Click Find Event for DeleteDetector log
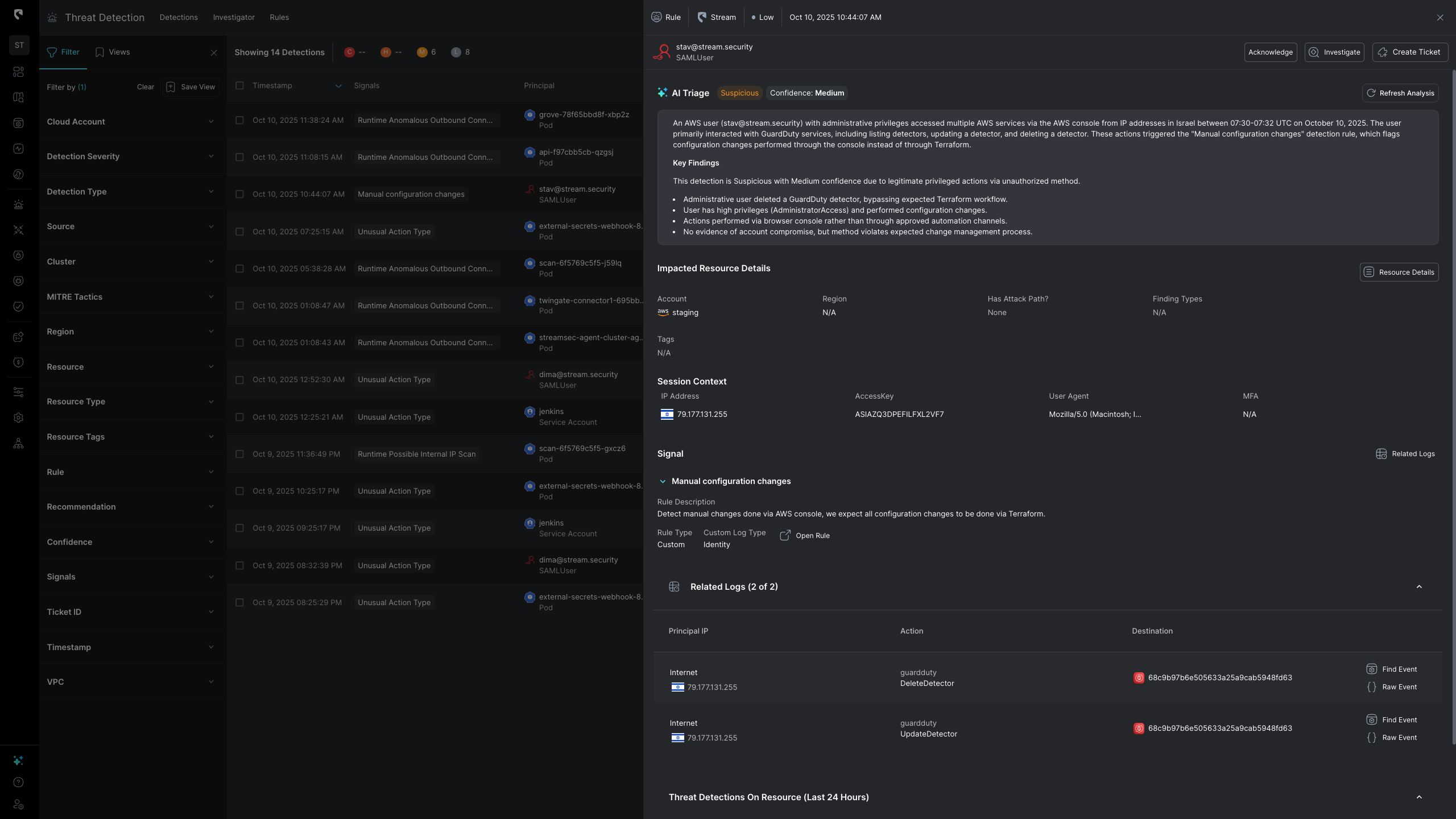The height and width of the screenshot is (819, 1456). click(1391, 669)
